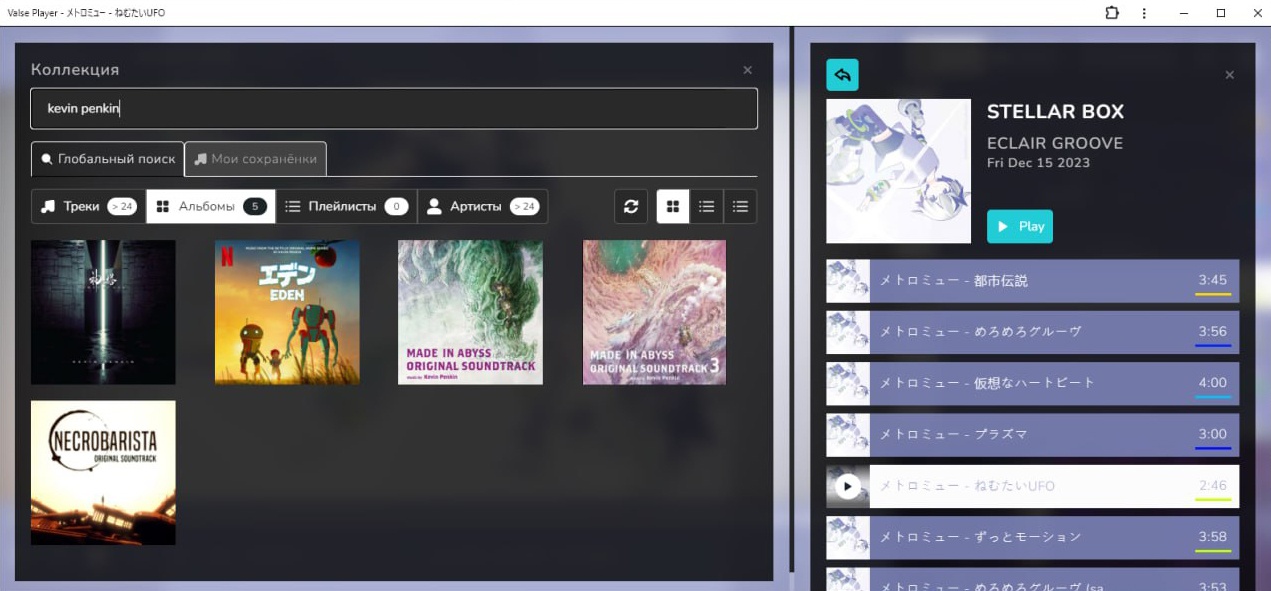Minimize the Valse Player window
This screenshot has width=1271, height=591.
tap(1184, 13)
